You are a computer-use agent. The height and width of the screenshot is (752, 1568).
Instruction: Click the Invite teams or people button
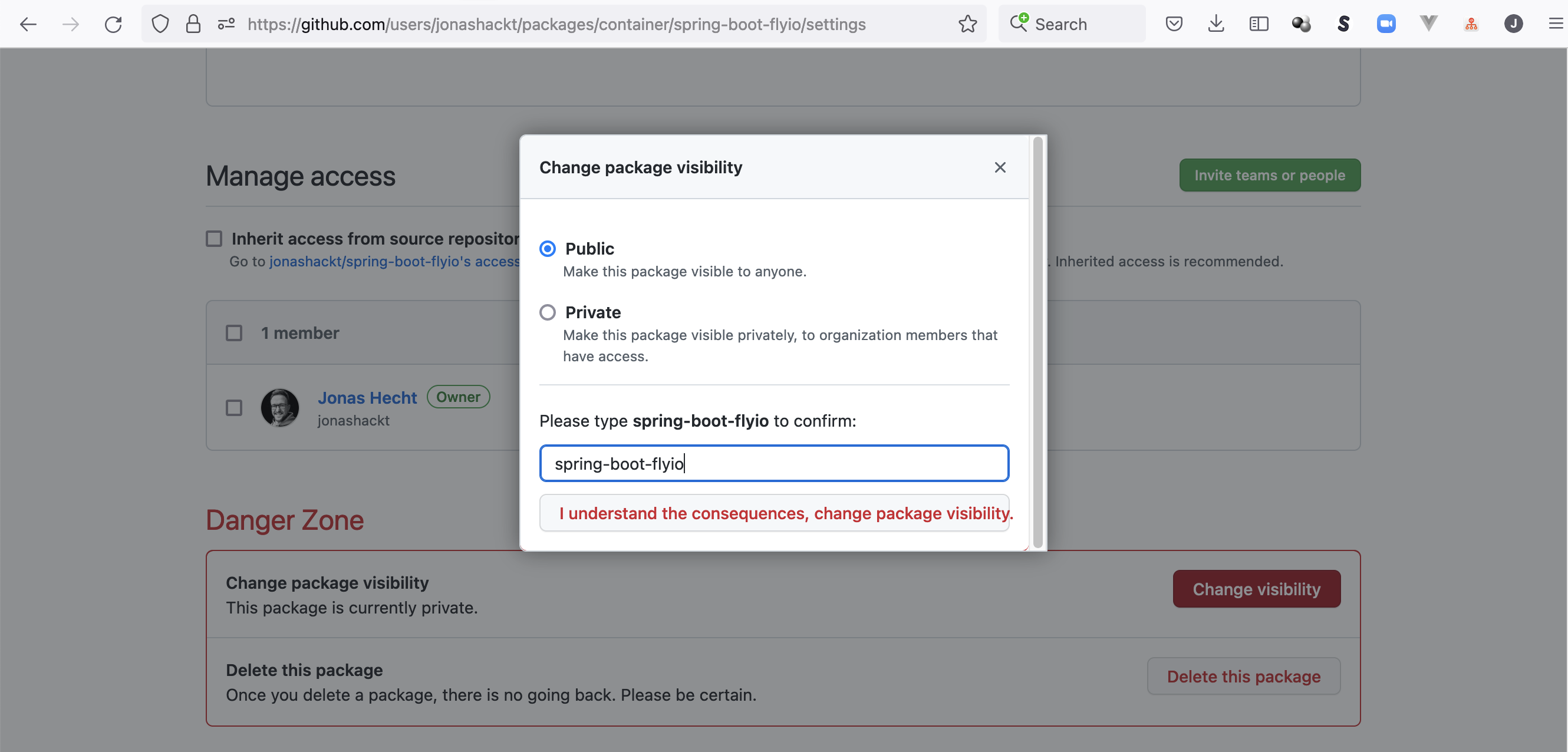coord(1269,175)
